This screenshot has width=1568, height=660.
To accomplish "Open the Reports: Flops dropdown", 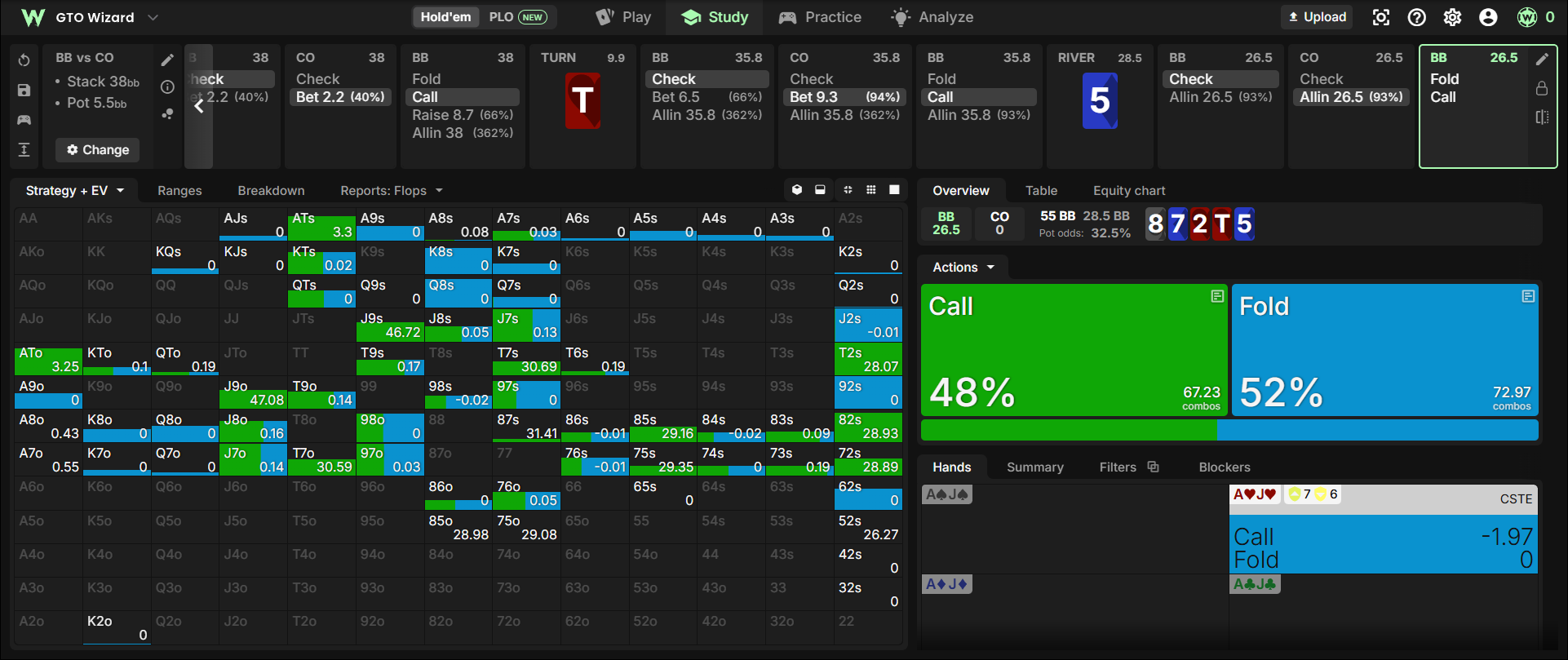I will coord(392,191).
